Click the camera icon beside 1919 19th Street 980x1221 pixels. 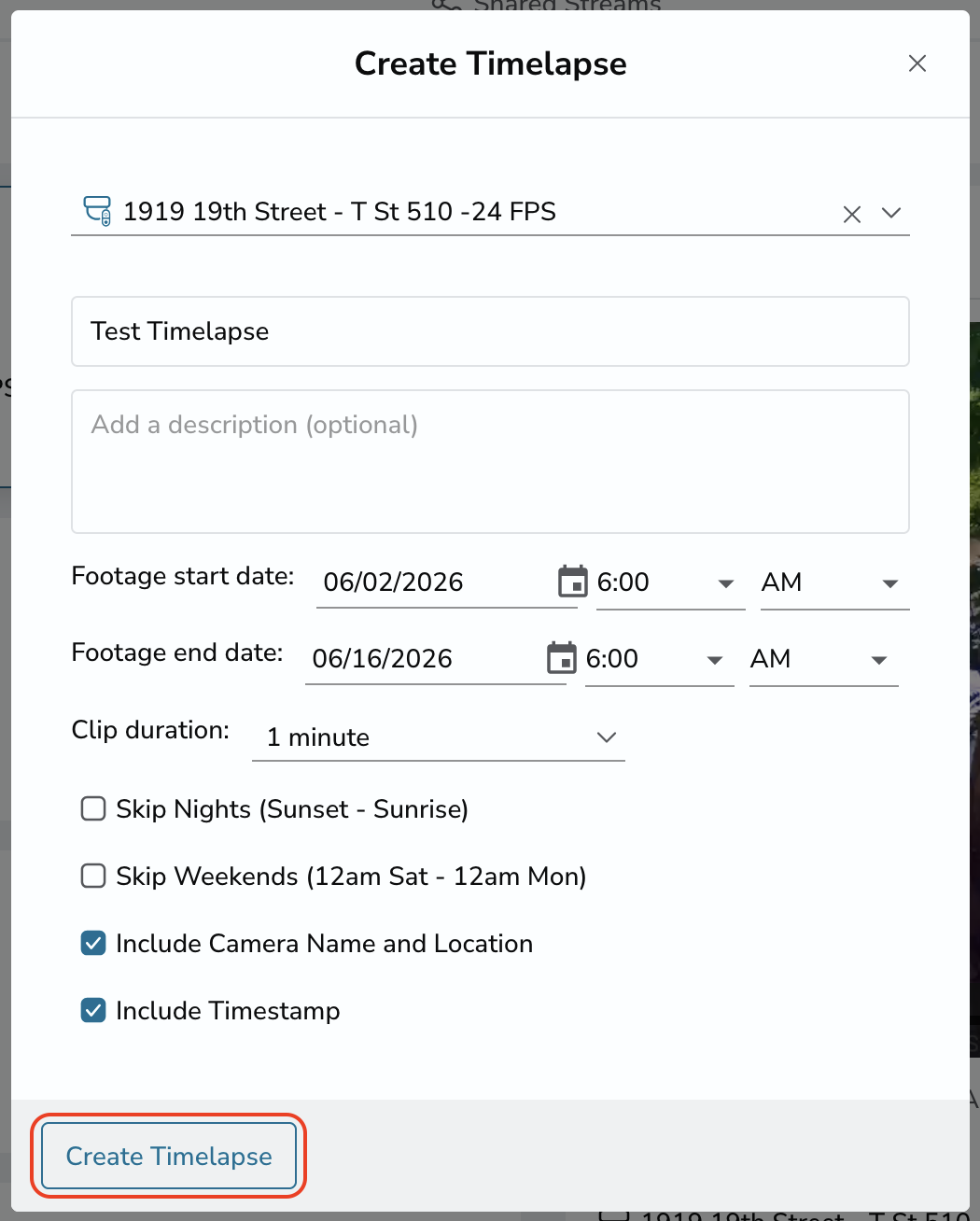[98, 211]
